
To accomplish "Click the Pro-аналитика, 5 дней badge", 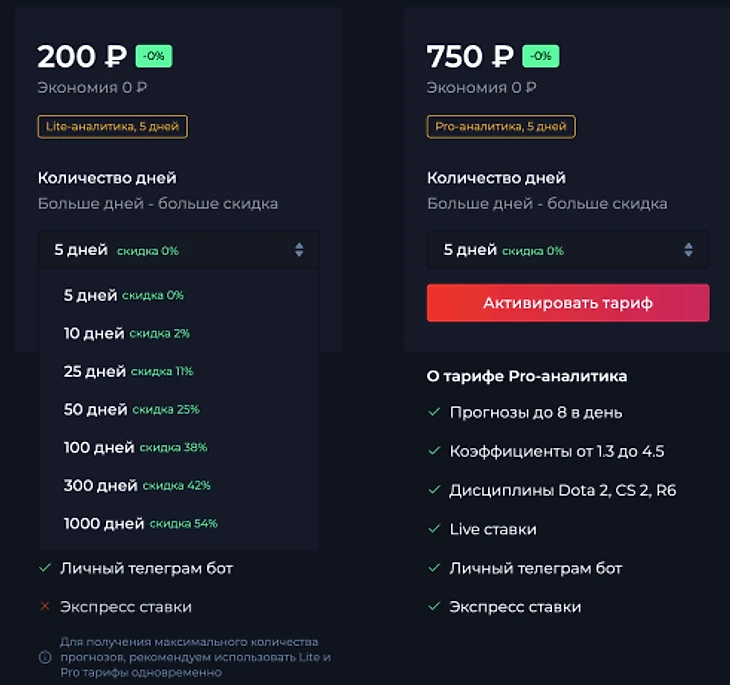I will [x=501, y=127].
